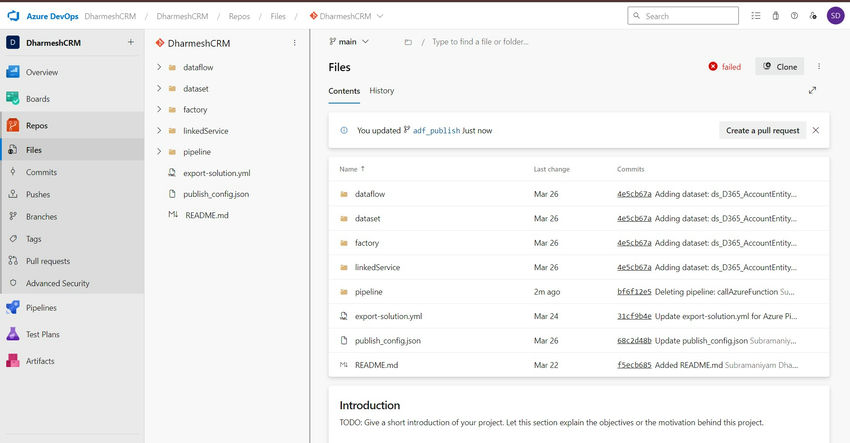This screenshot has width=850, height=443.
Task: Open Pull requests in the sidebar
Action: (48, 261)
